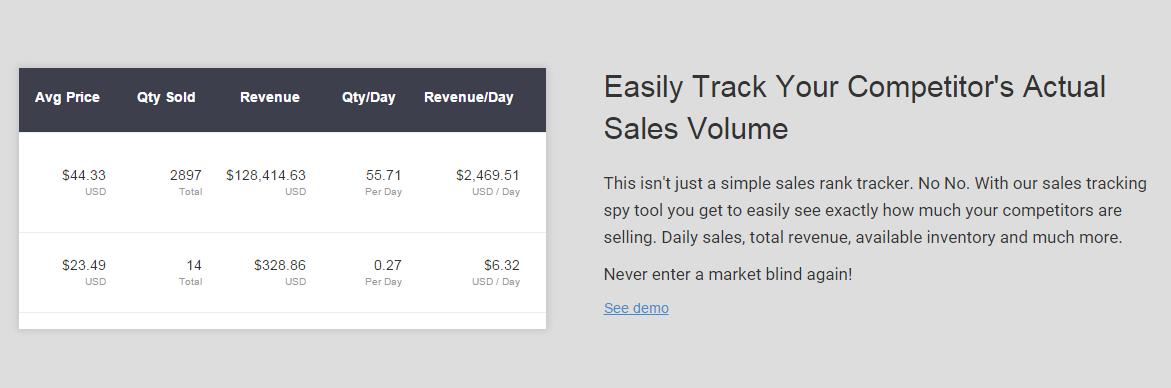Viewport: 1171px width, 388px height.
Task: Click the Qty/Day column header
Action: tap(369, 97)
